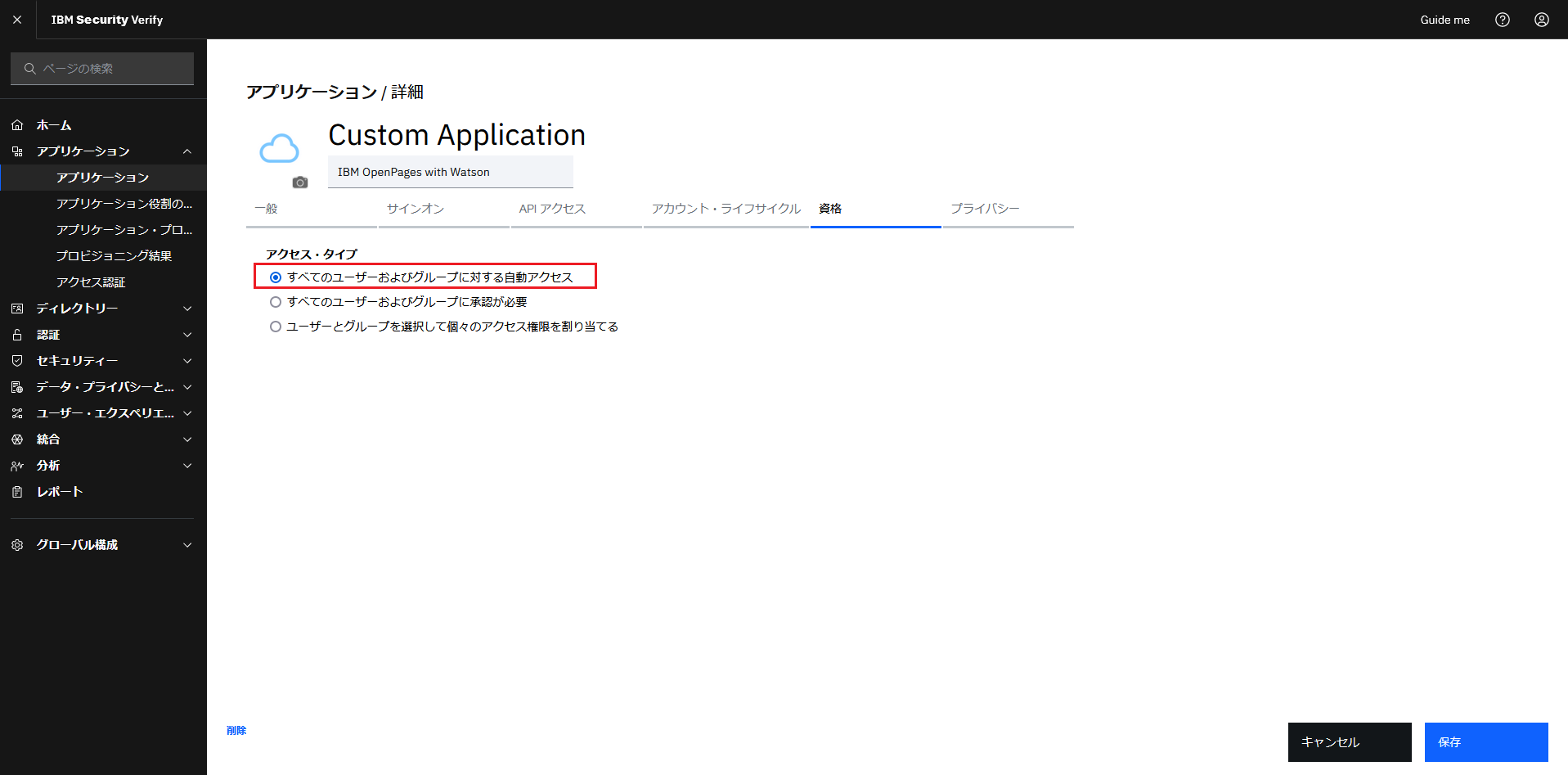Select the individual user and group assignment radio

(276, 327)
